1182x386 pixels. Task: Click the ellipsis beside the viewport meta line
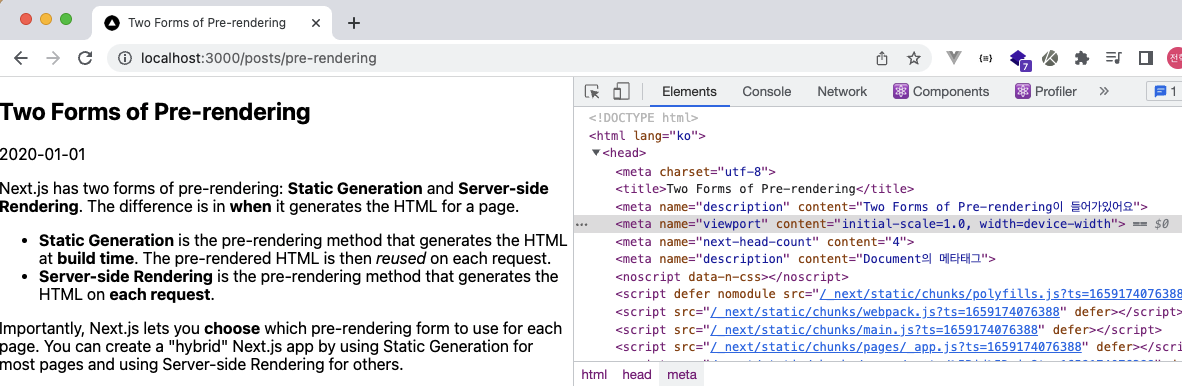pos(581,224)
